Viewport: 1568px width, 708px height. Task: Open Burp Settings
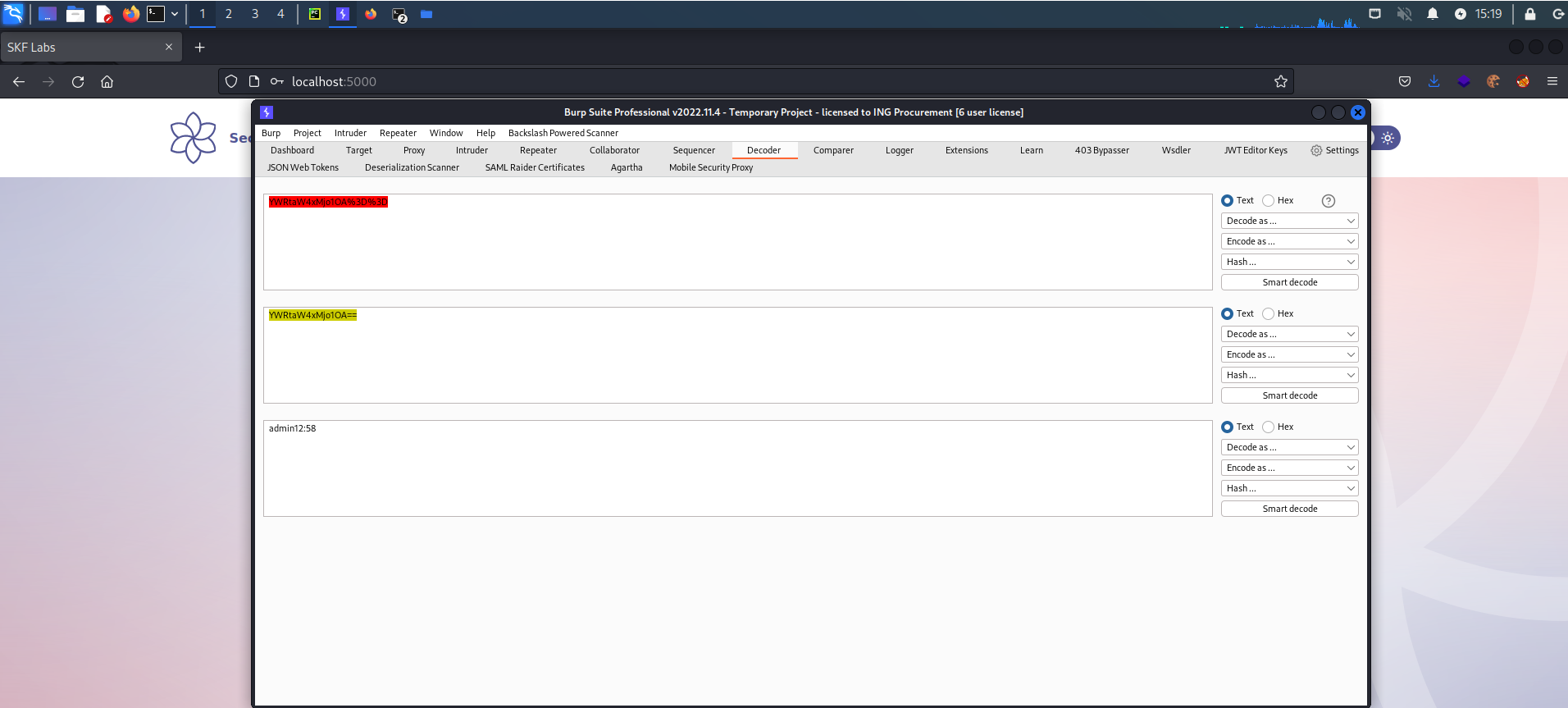(x=1334, y=150)
